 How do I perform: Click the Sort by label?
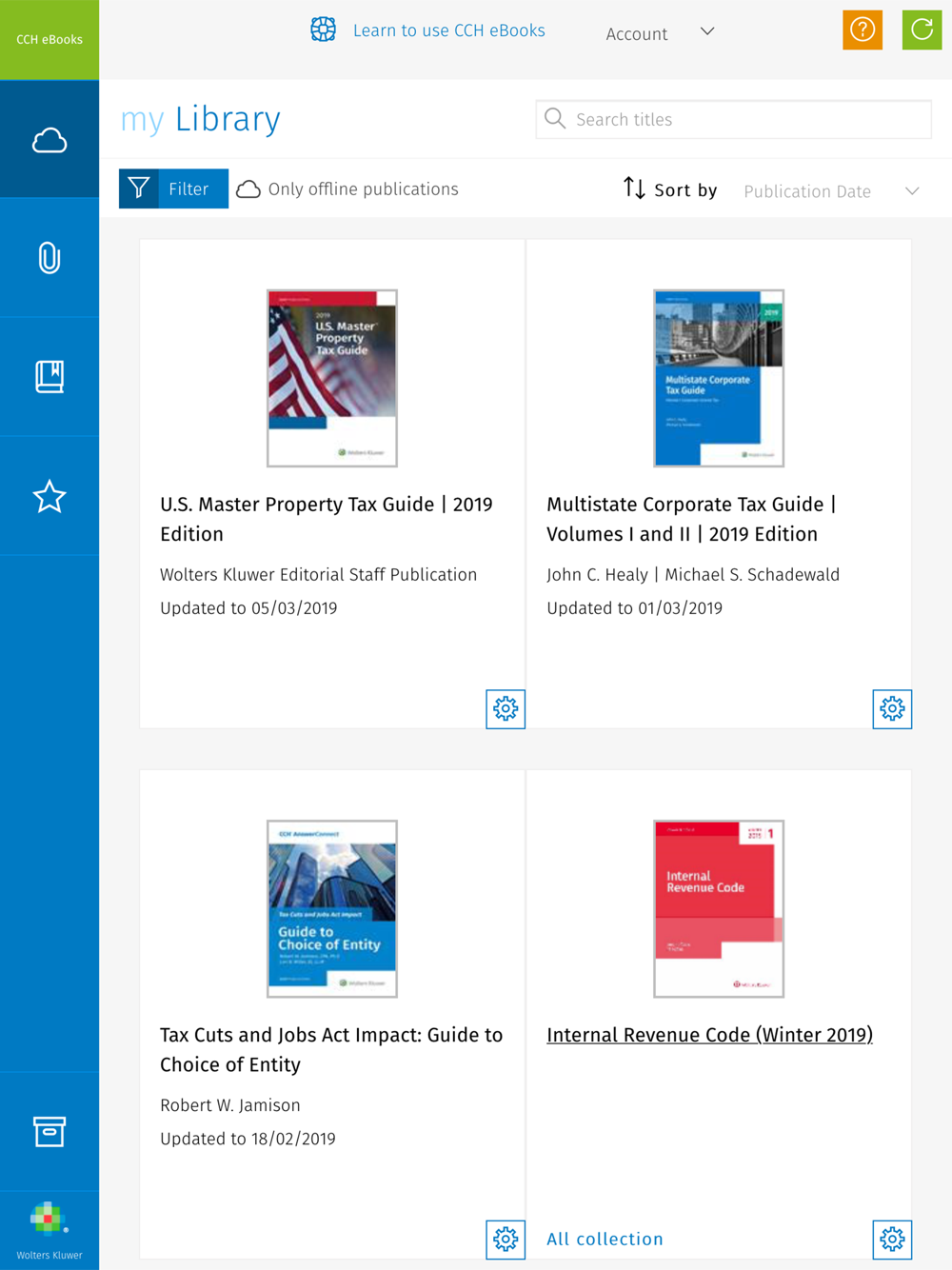point(685,189)
